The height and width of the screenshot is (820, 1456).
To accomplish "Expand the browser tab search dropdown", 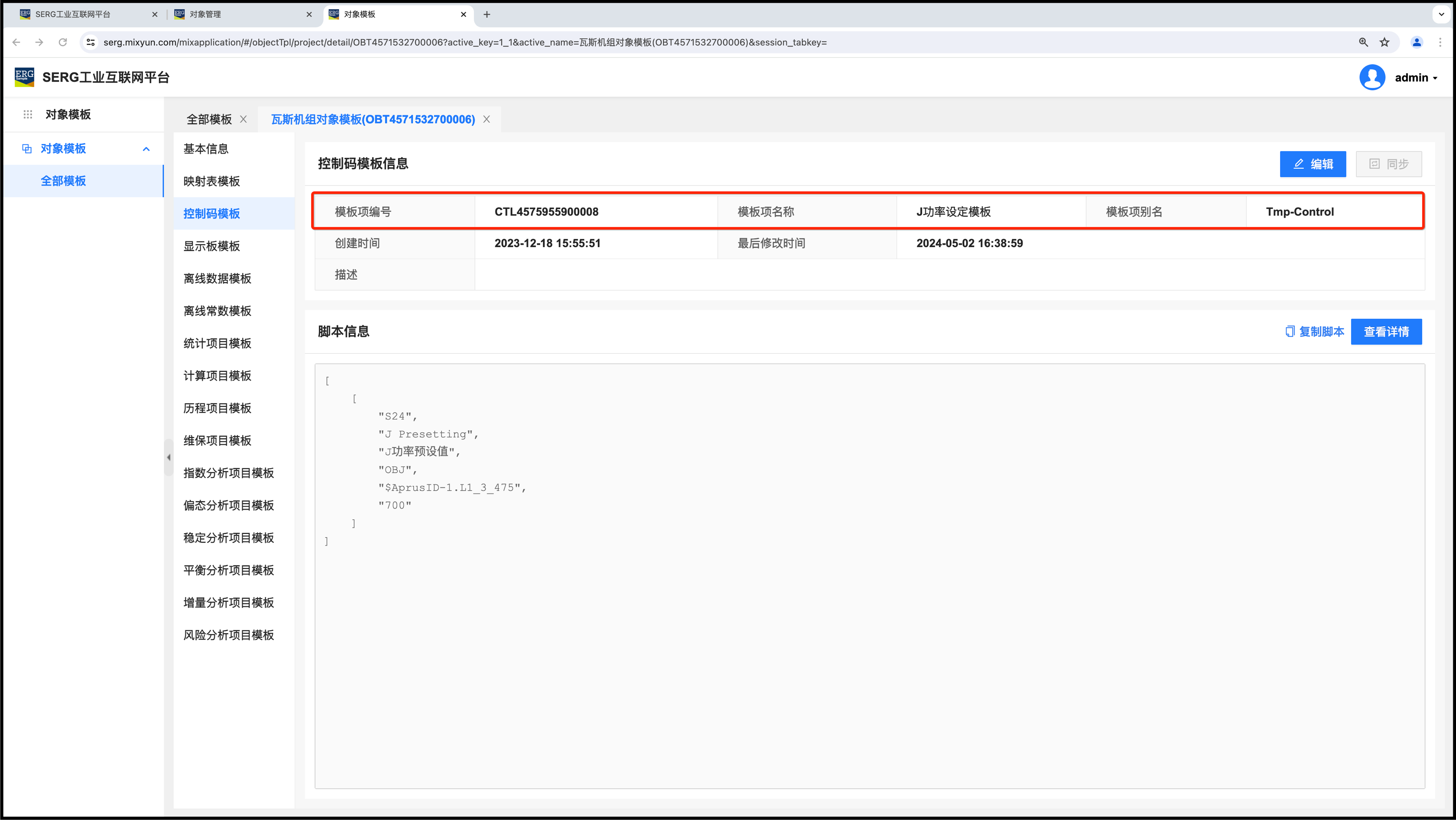I will (x=1441, y=14).
